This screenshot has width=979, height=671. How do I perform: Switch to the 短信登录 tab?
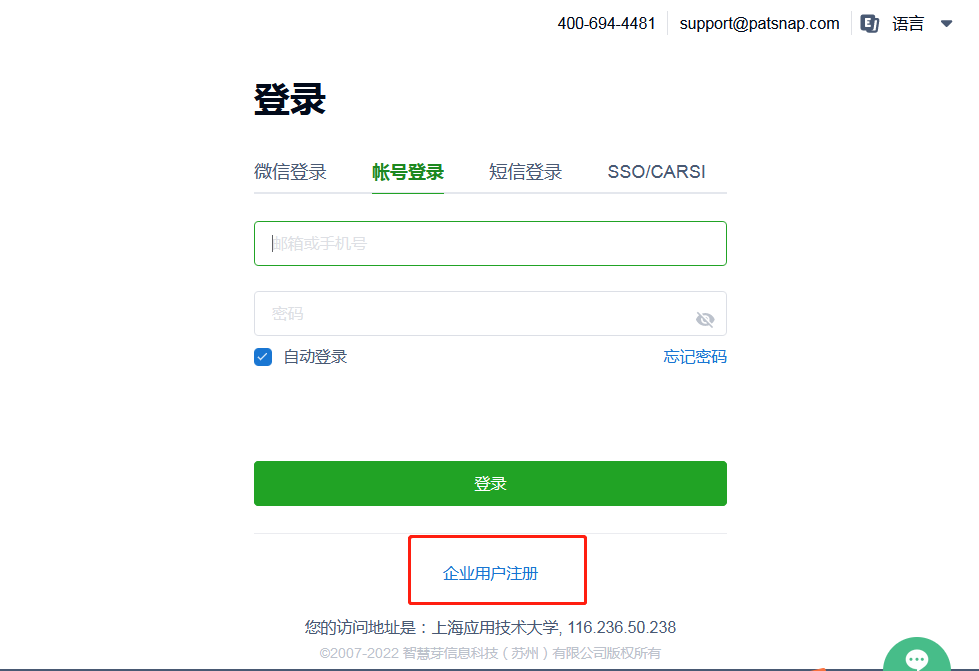(x=525, y=172)
